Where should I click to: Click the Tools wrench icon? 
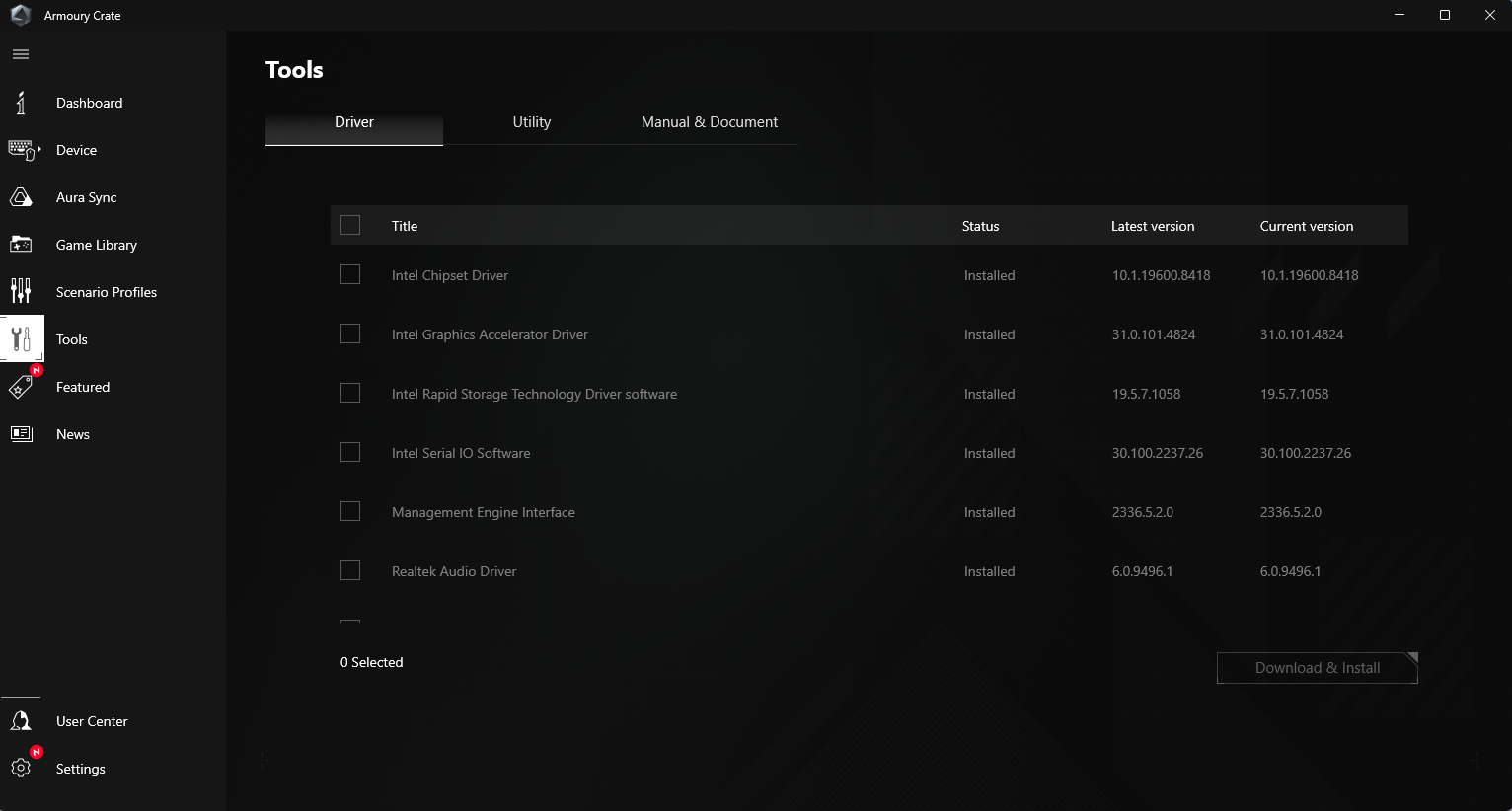pos(22,339)
